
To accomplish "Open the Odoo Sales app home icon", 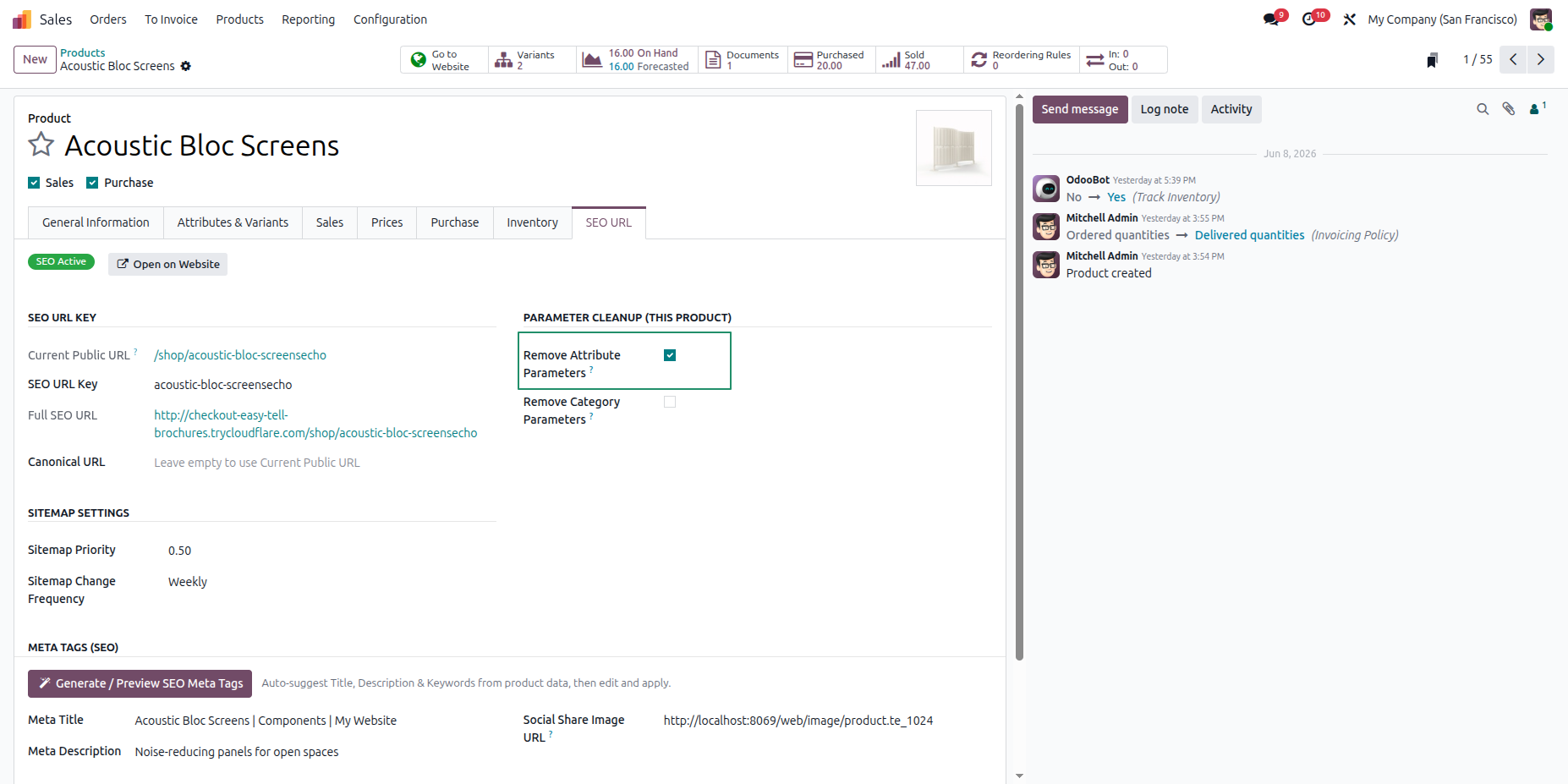I will [22, 19].
